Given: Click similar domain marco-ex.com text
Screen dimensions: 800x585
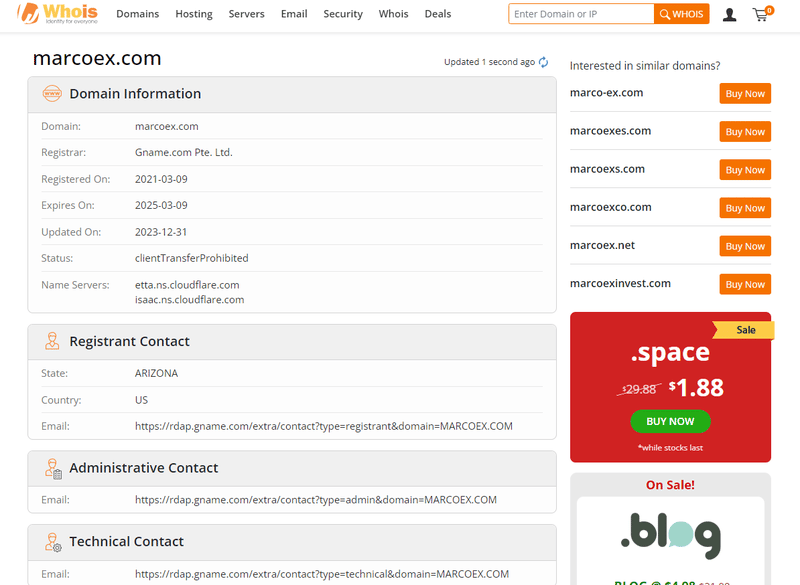Looking at the screenshot, I should pos(607,93).
